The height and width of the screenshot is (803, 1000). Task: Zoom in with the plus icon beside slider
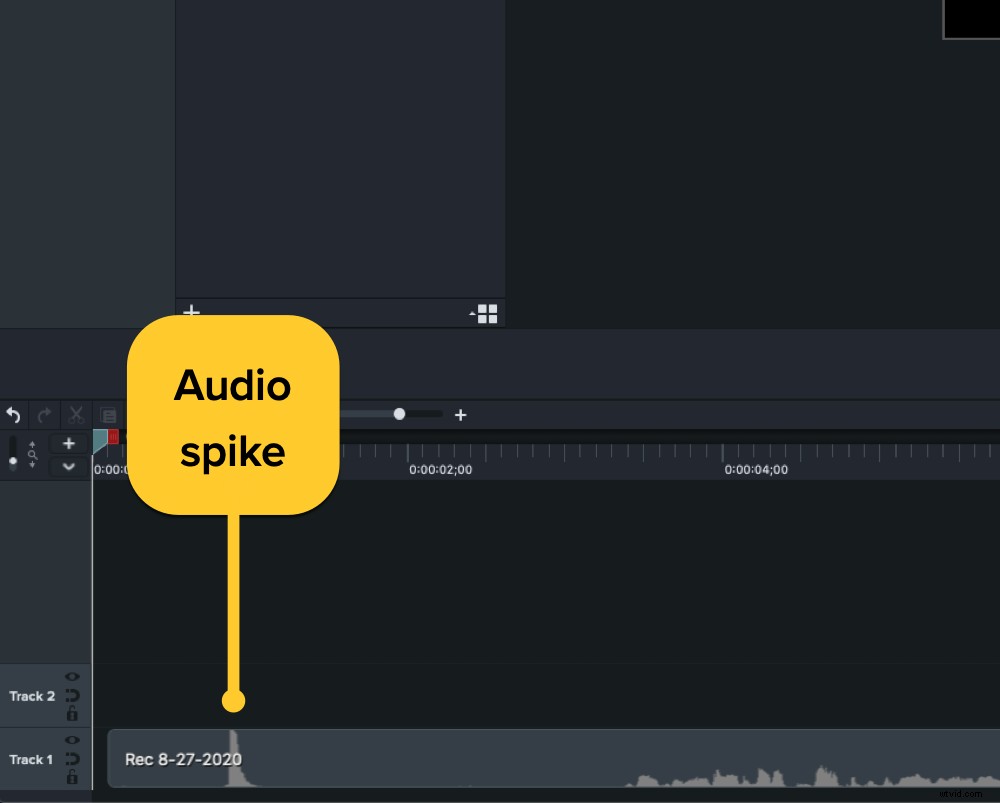coord(460,414)
